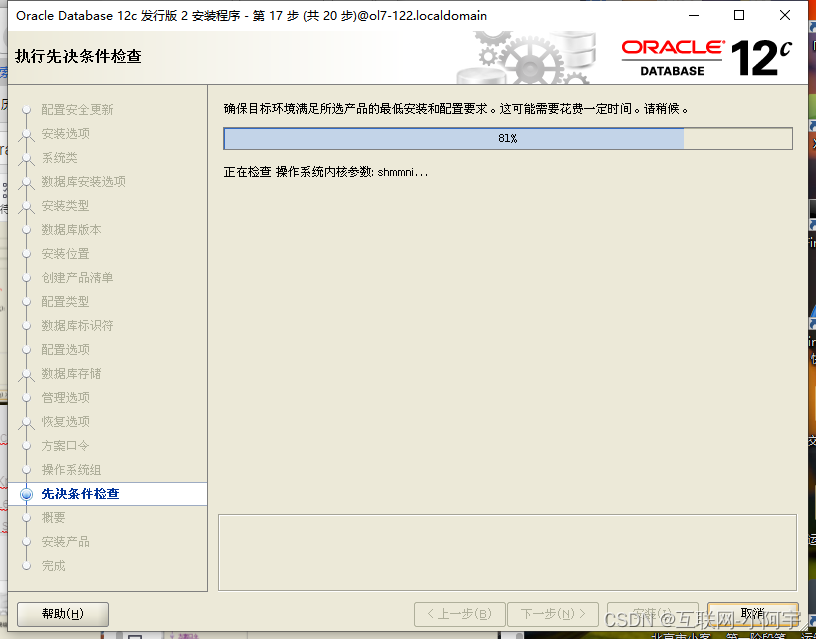
Task: Click the empty details box at bottom
Action: pos(507,553)
